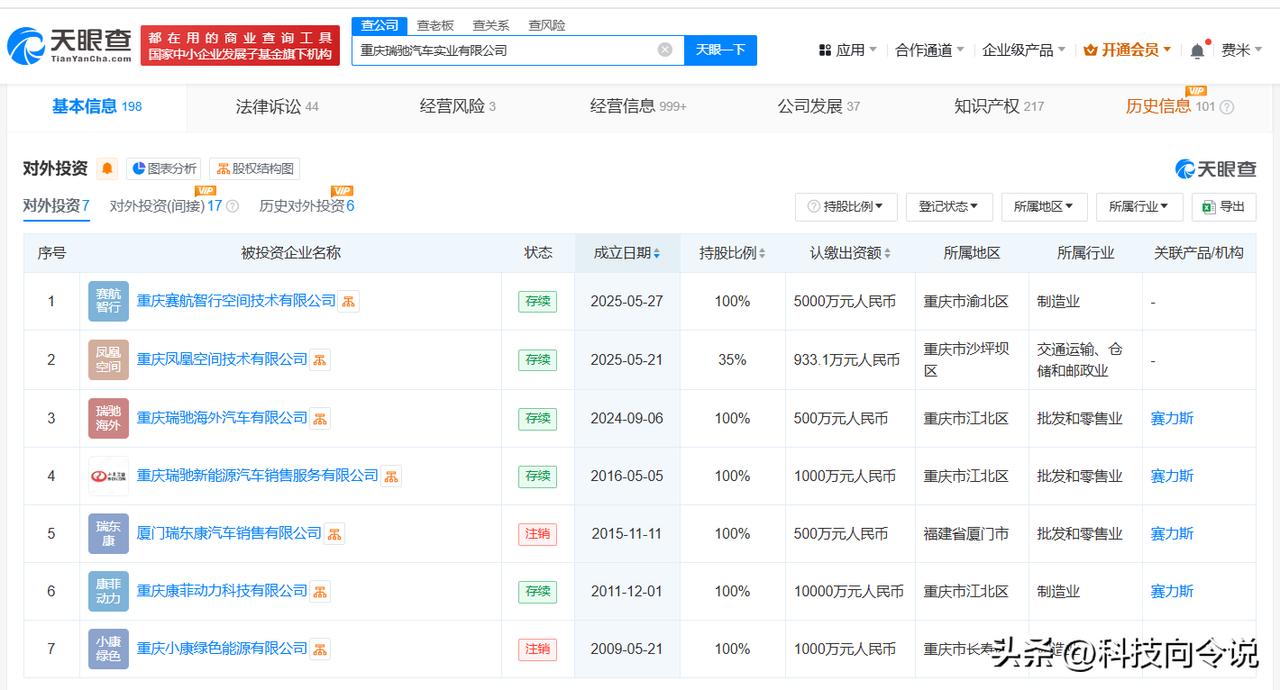Viewport: 1280px width, 690px height.
Task: Click the help icon next to 历史信息 tab
Action: click(1227, 107)
